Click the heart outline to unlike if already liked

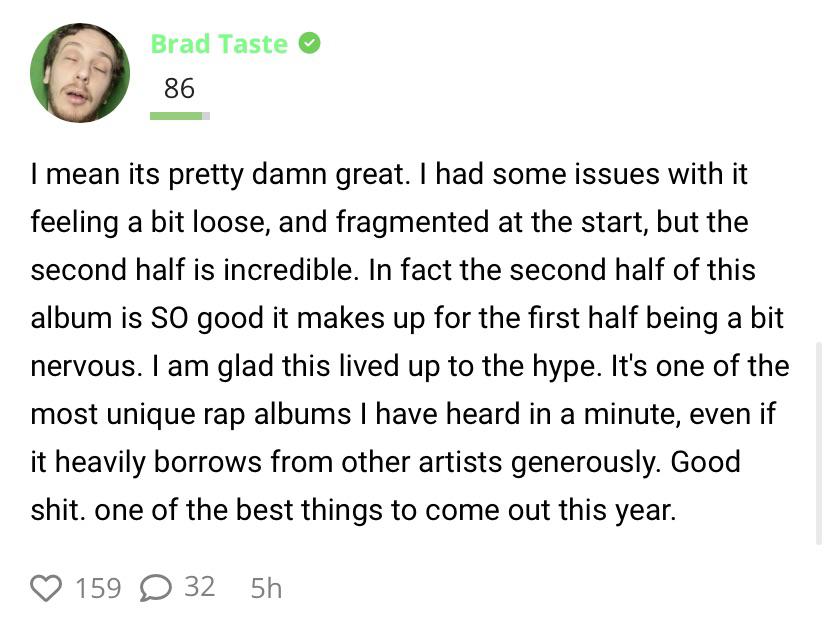coord(45,589)
